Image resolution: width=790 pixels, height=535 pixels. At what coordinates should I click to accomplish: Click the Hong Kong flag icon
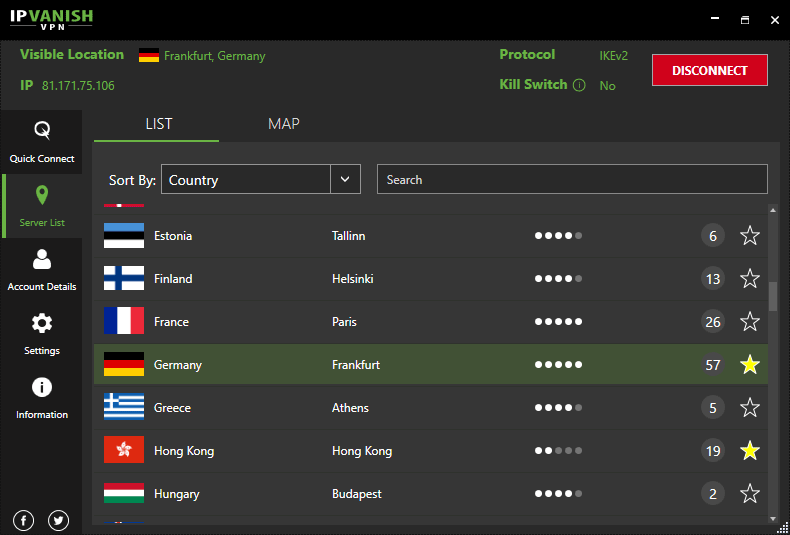point(124,450)
